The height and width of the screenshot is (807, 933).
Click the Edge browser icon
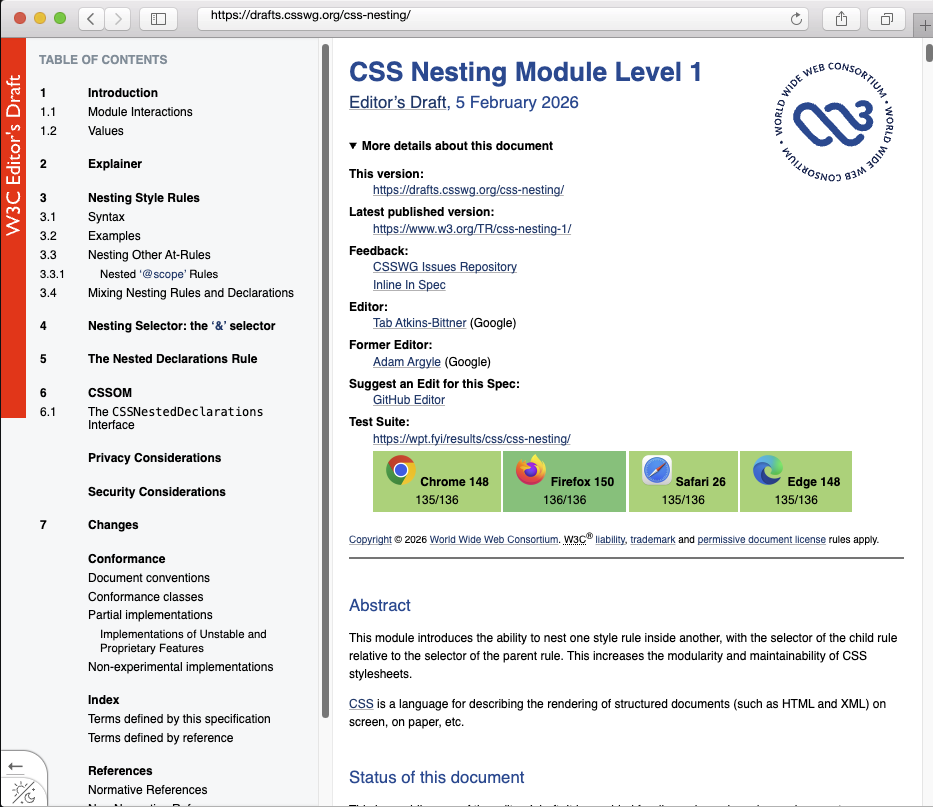pyautogui.click(x=768, y=470)
